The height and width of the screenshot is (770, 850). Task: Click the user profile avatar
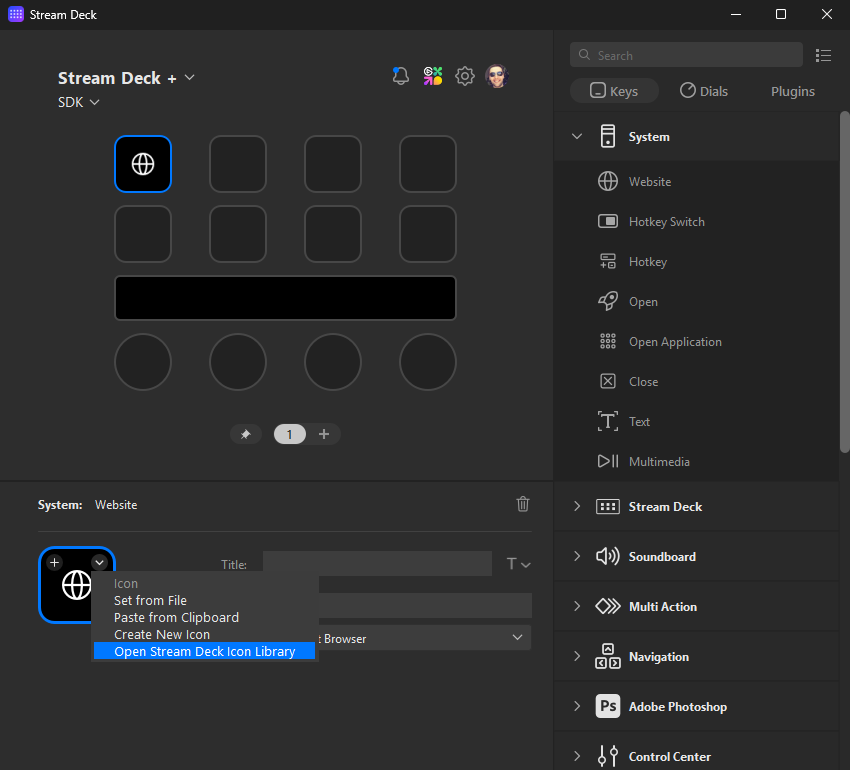point(496,76)
